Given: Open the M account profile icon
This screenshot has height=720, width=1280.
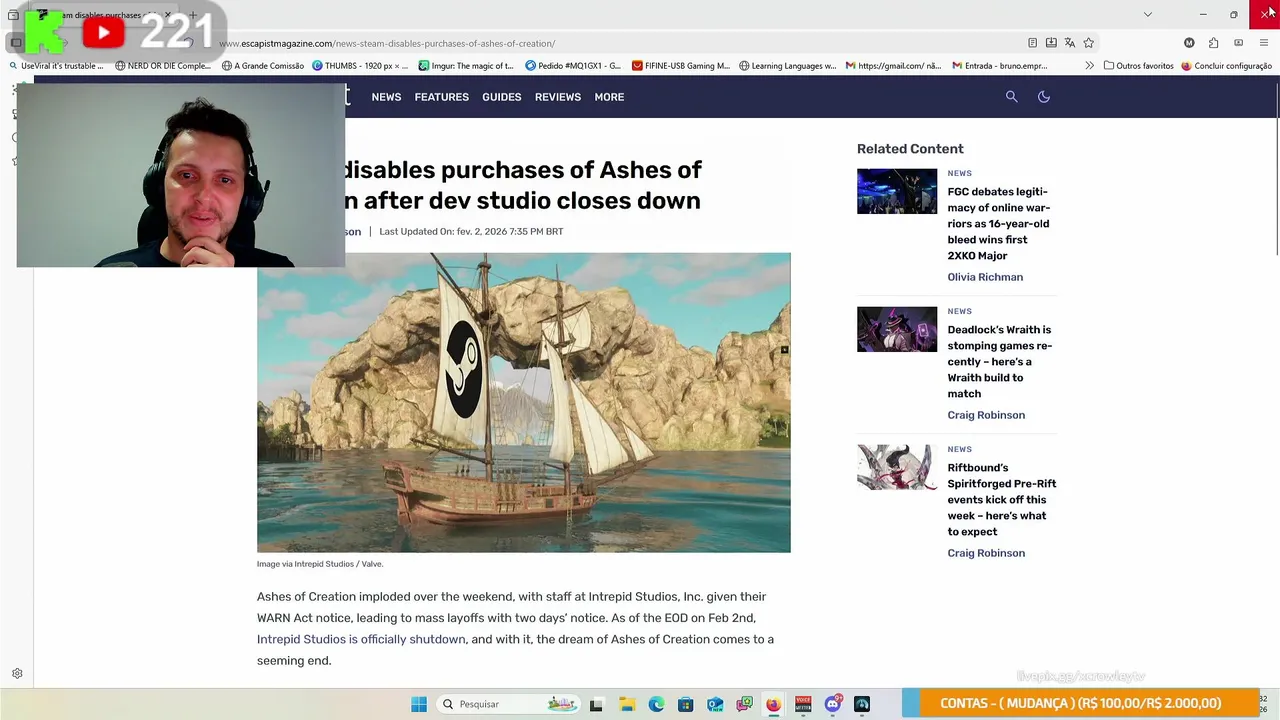Looking at the screenshot, I should (x=1189, y=43).
